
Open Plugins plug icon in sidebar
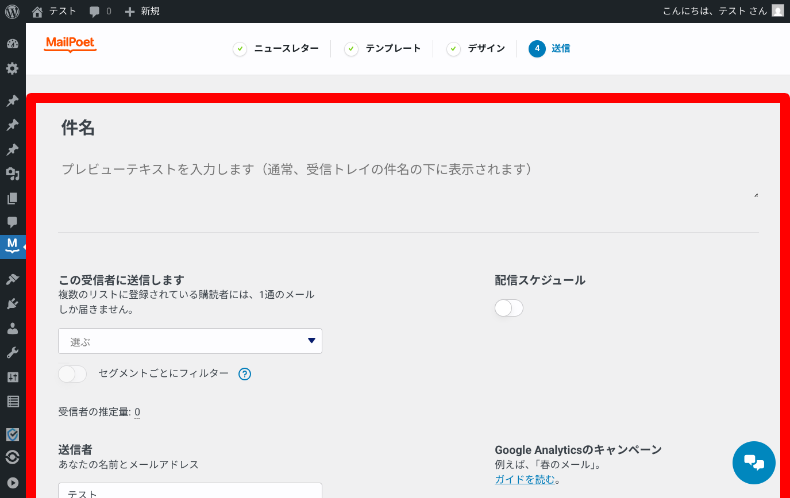pyautogui.click(x=13, y=303)
